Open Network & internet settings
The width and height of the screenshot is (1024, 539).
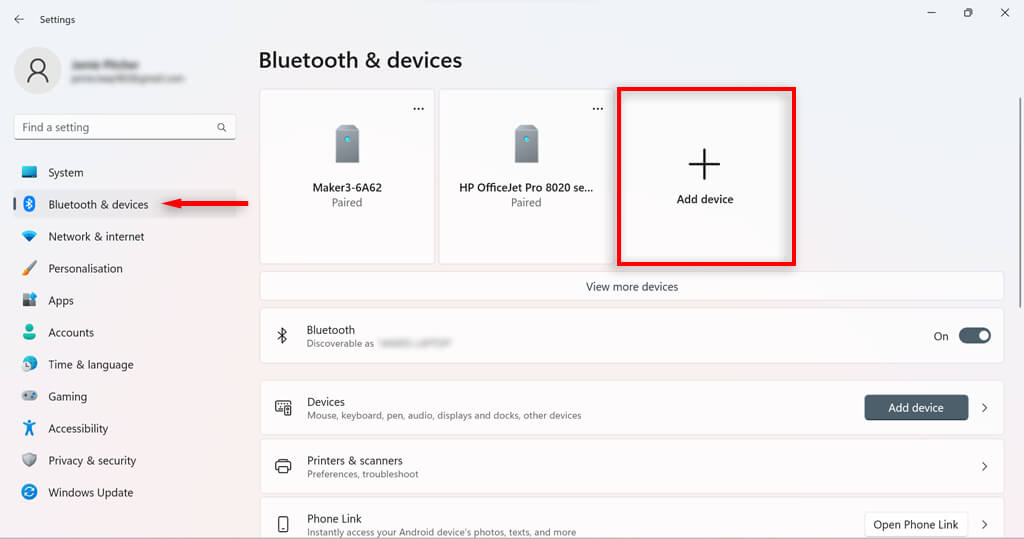(x=96, y=237)
